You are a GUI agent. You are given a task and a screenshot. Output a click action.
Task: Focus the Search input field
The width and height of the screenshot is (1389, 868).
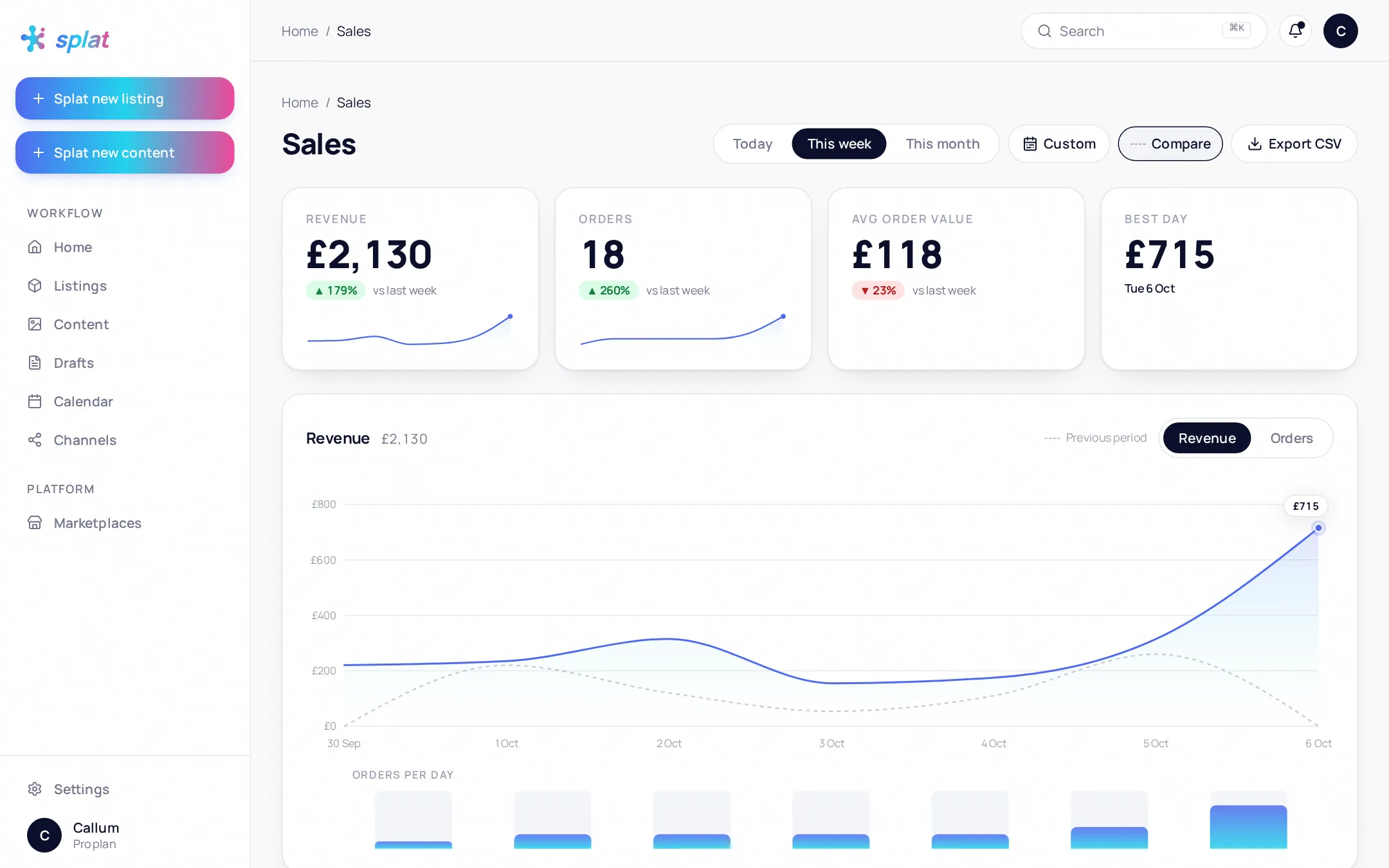(1143, 31)
